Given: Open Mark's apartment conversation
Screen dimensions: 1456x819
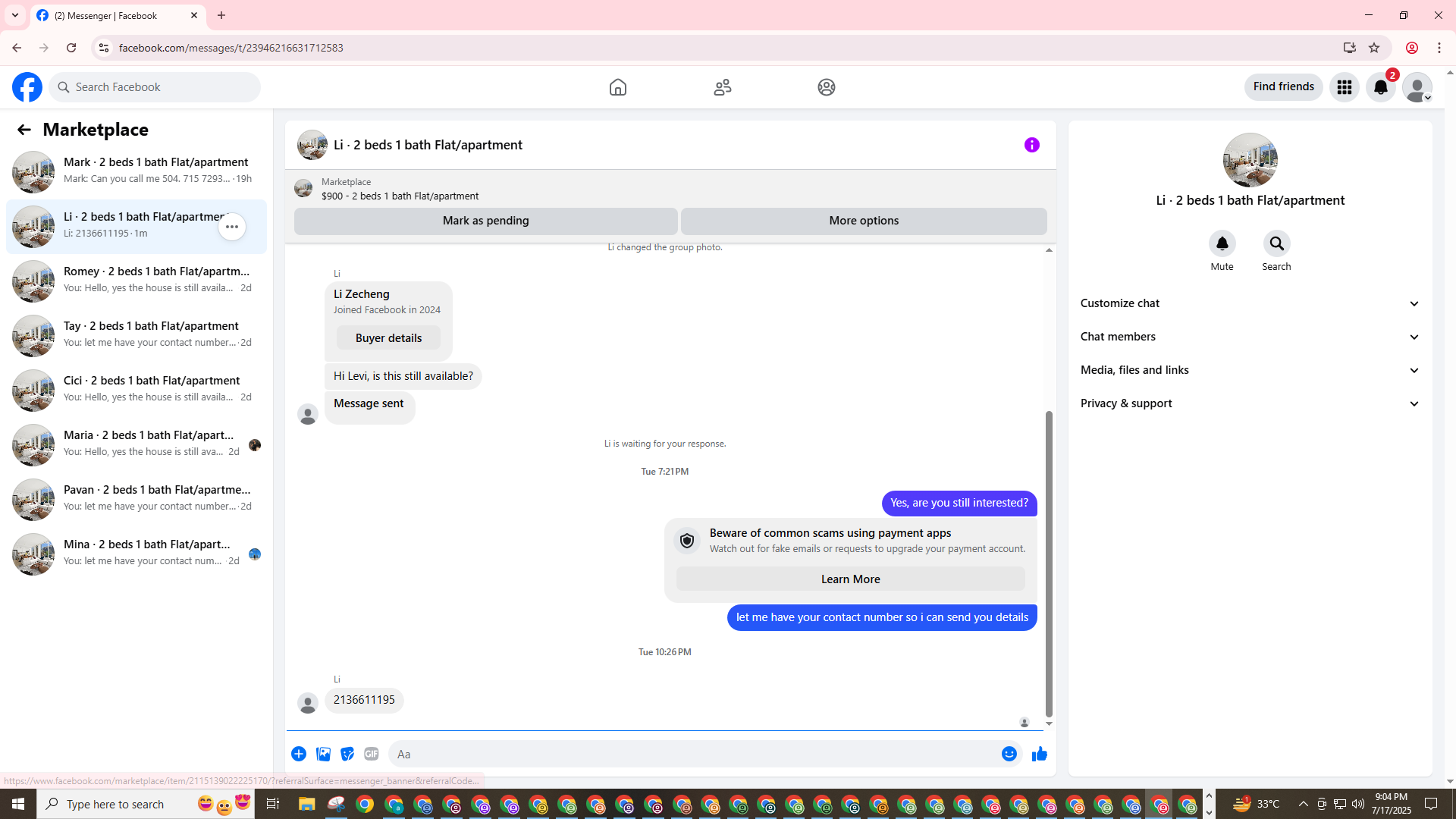Looking at the screenshot, I should [x=136, y=171].
